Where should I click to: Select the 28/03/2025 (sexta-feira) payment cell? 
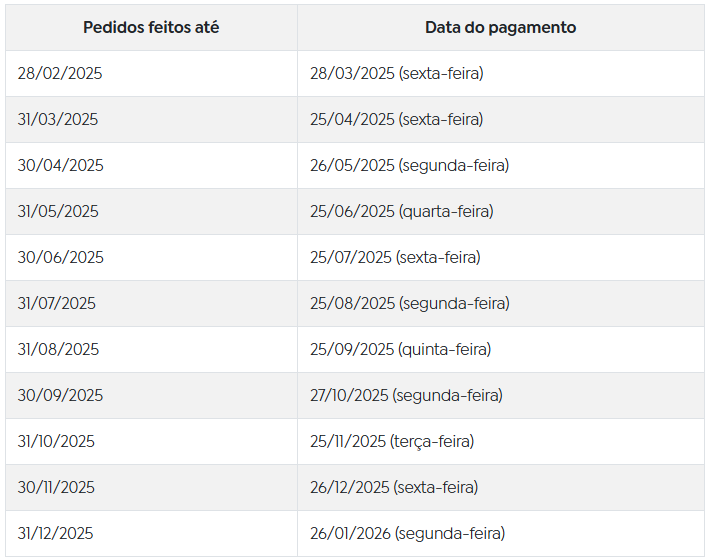(501, 73)
